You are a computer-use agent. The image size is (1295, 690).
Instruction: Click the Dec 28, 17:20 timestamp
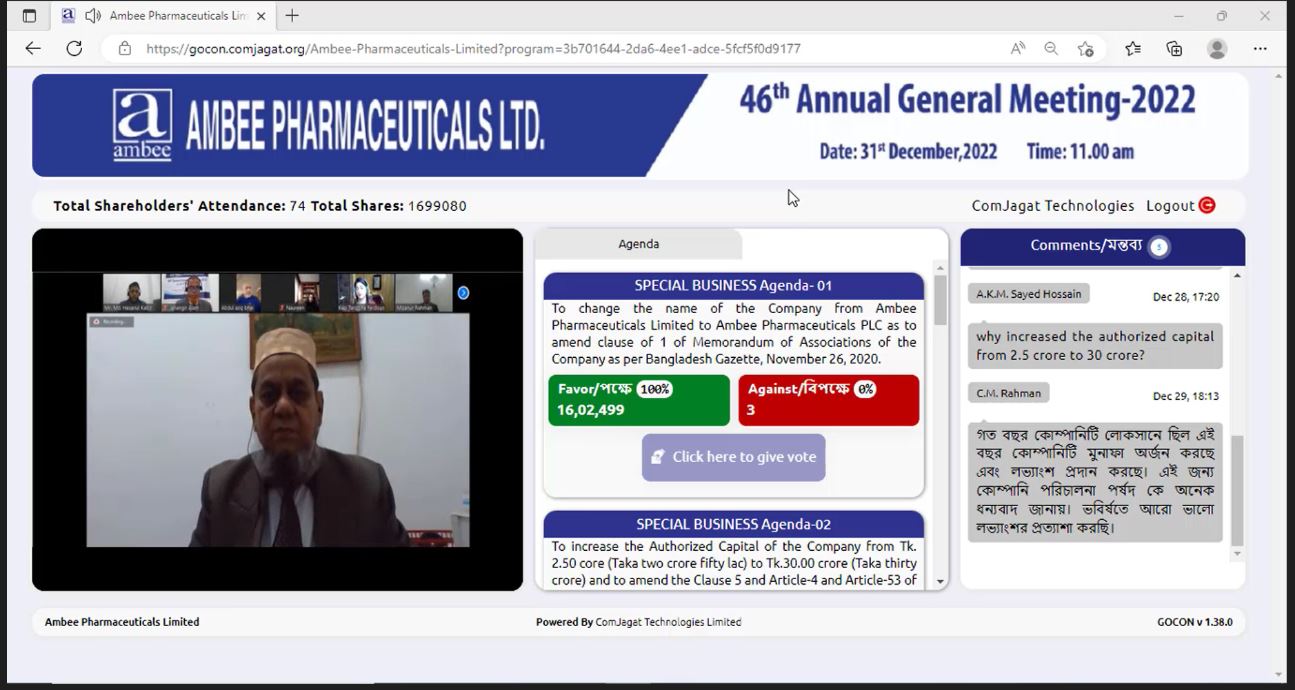(1186, 297)
